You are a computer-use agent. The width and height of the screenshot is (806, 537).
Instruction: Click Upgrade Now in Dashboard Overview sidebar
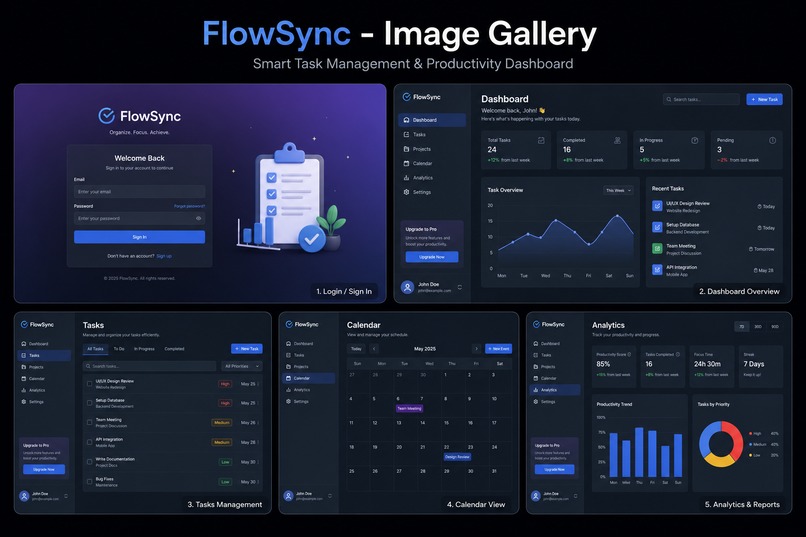pyautogui.click(x=432, y=257)
